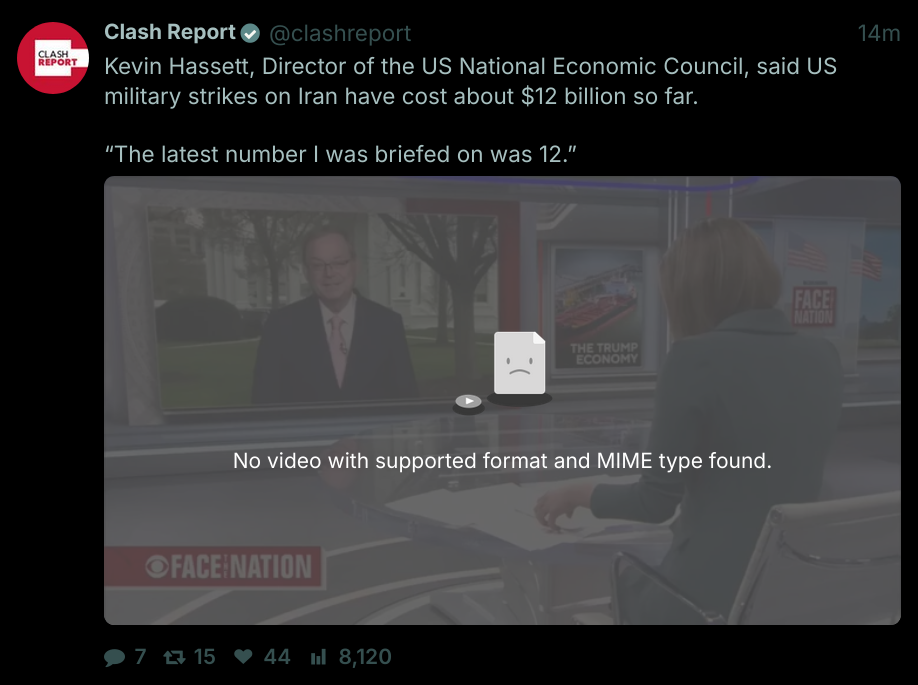The width and height of the screenshot is (918, 685).
Task: Click the Kevin Hassett post text
Action: pyautogui.click(x=470, y=81)
